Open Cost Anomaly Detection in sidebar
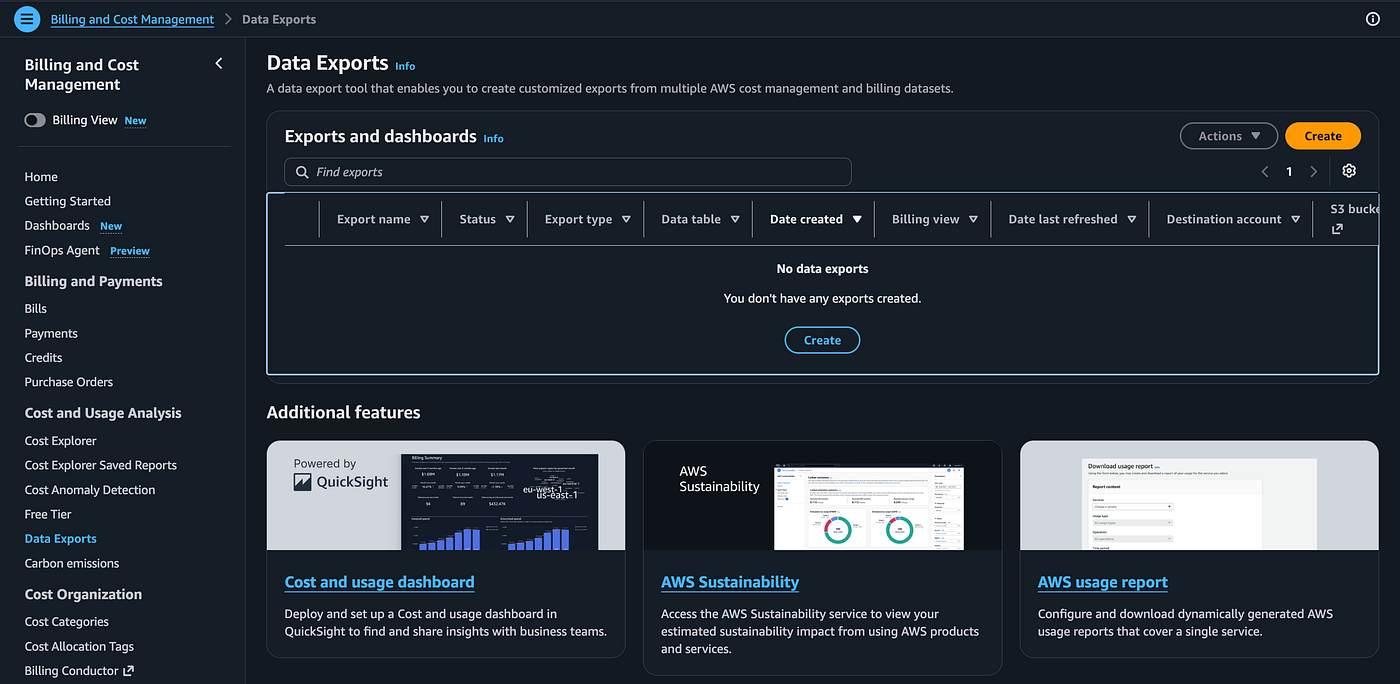 [90, 490]
